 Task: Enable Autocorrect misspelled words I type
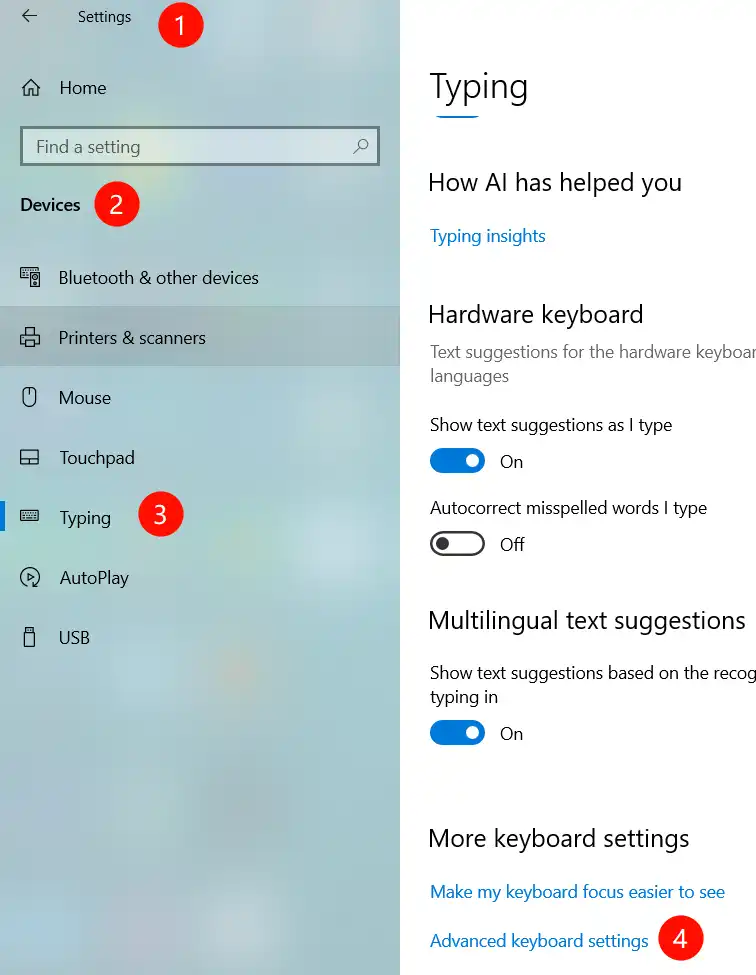457,544
